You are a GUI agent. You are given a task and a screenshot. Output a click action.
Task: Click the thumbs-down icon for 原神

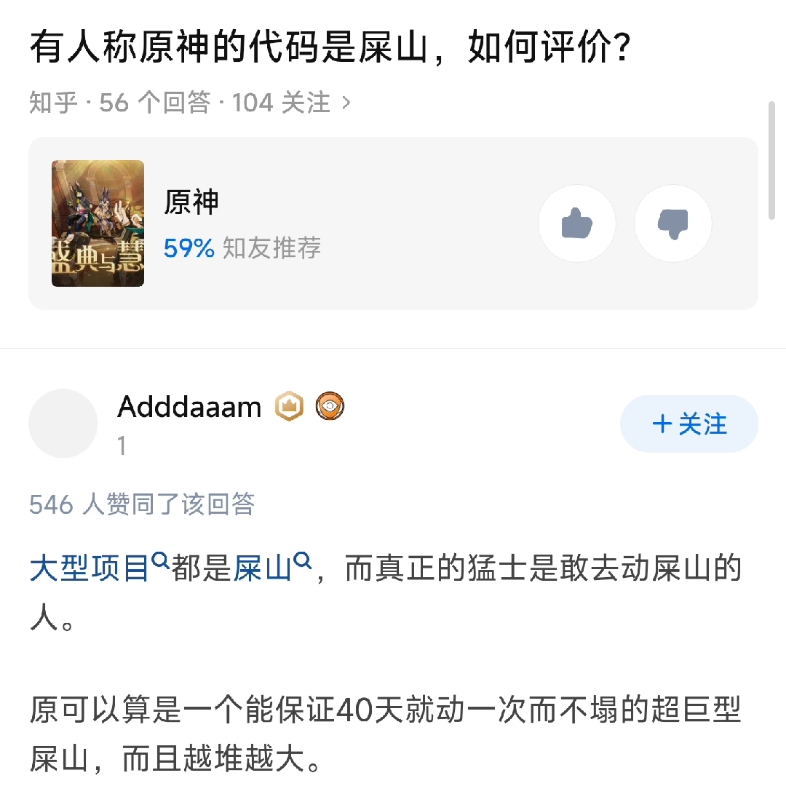coord(673,223)
